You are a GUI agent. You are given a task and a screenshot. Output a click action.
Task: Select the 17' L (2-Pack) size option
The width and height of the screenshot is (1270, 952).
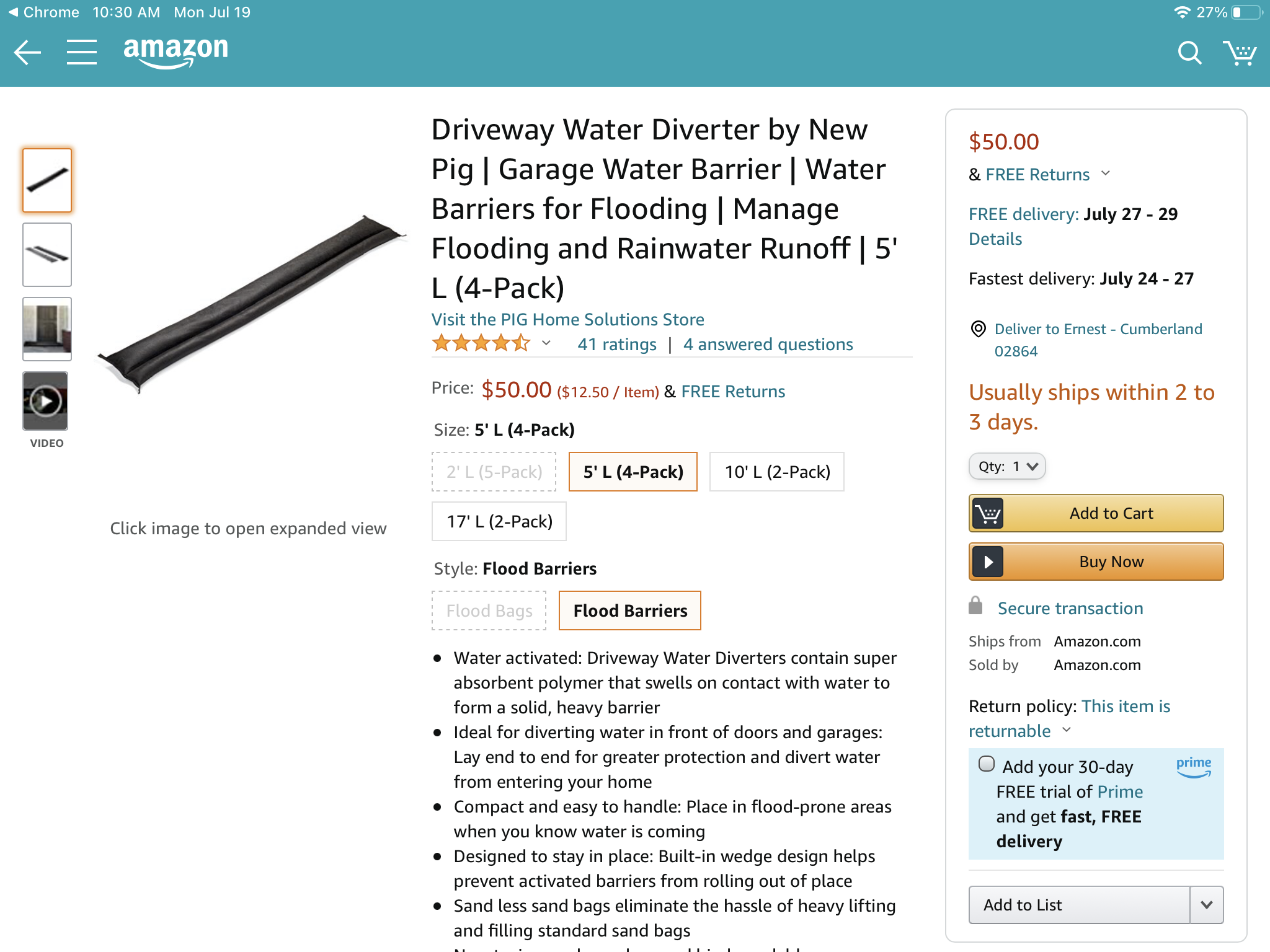[499, 521]
